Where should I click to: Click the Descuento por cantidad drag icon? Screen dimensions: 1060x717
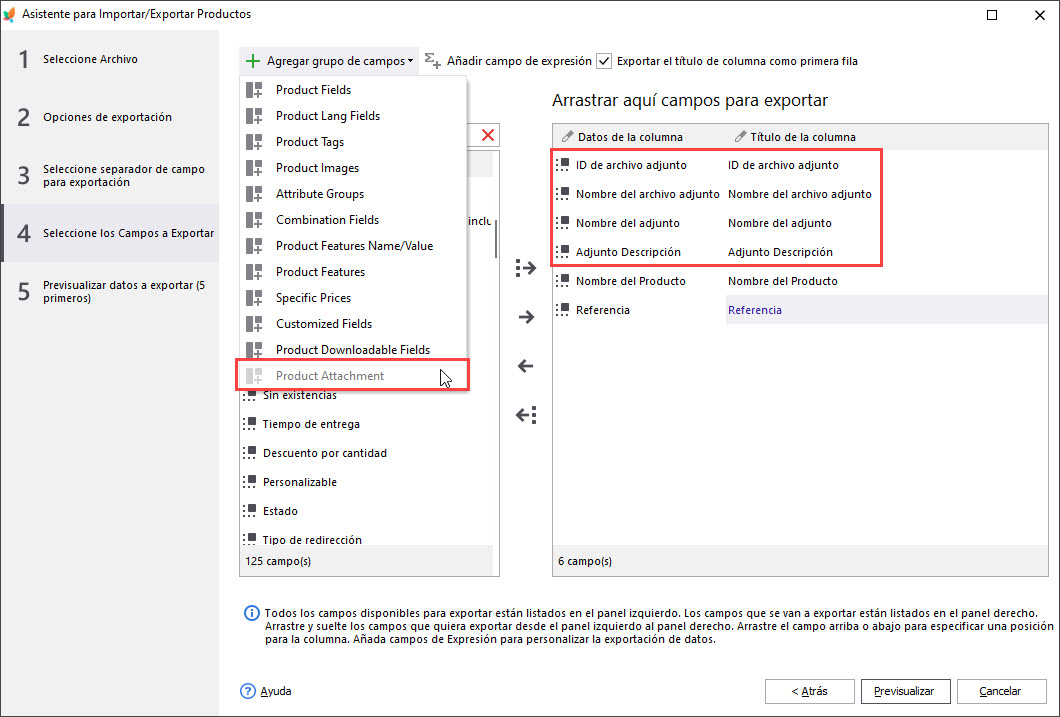click(249, 453)
